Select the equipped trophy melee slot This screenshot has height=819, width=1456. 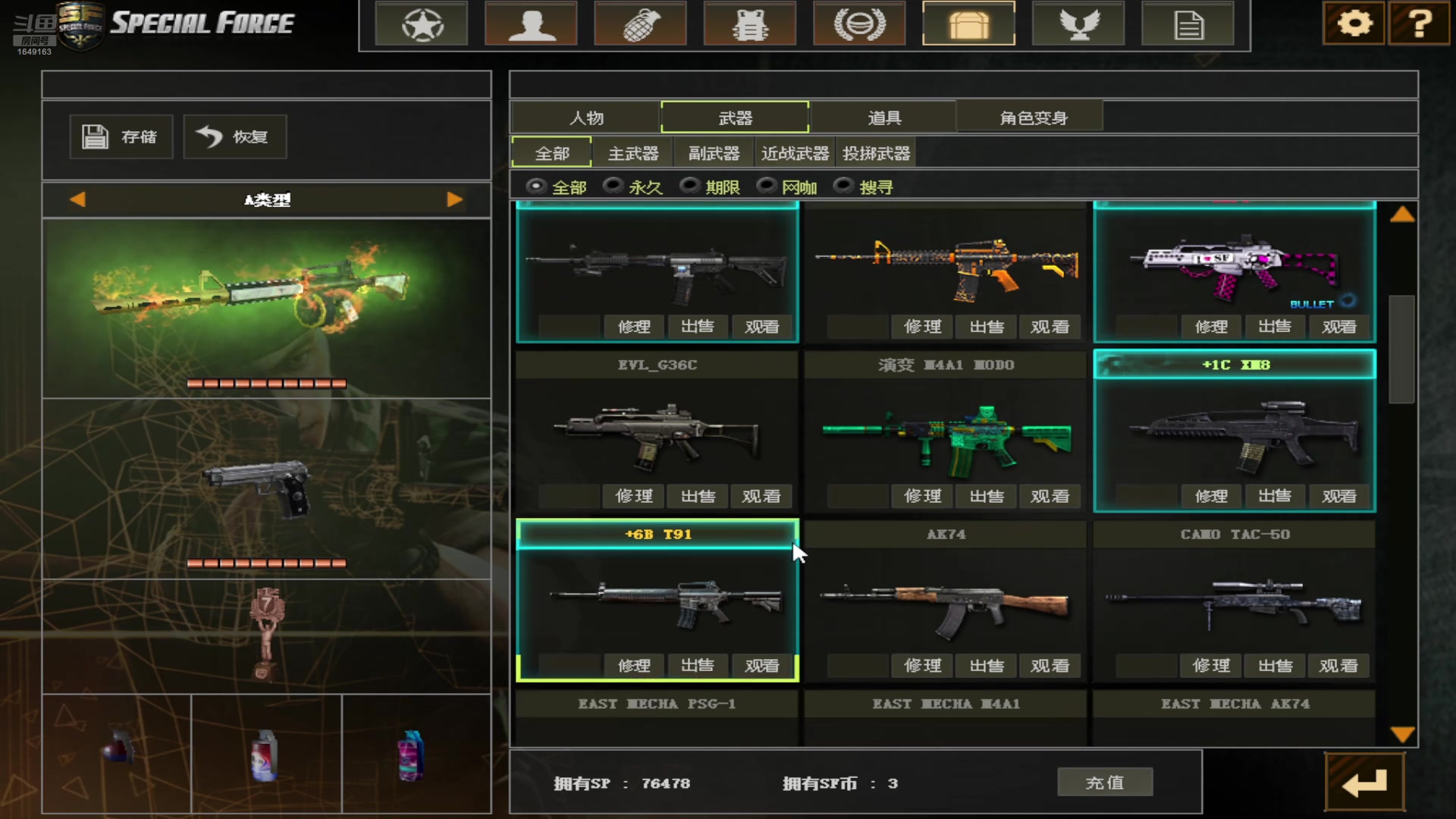[x=266, y=637]
